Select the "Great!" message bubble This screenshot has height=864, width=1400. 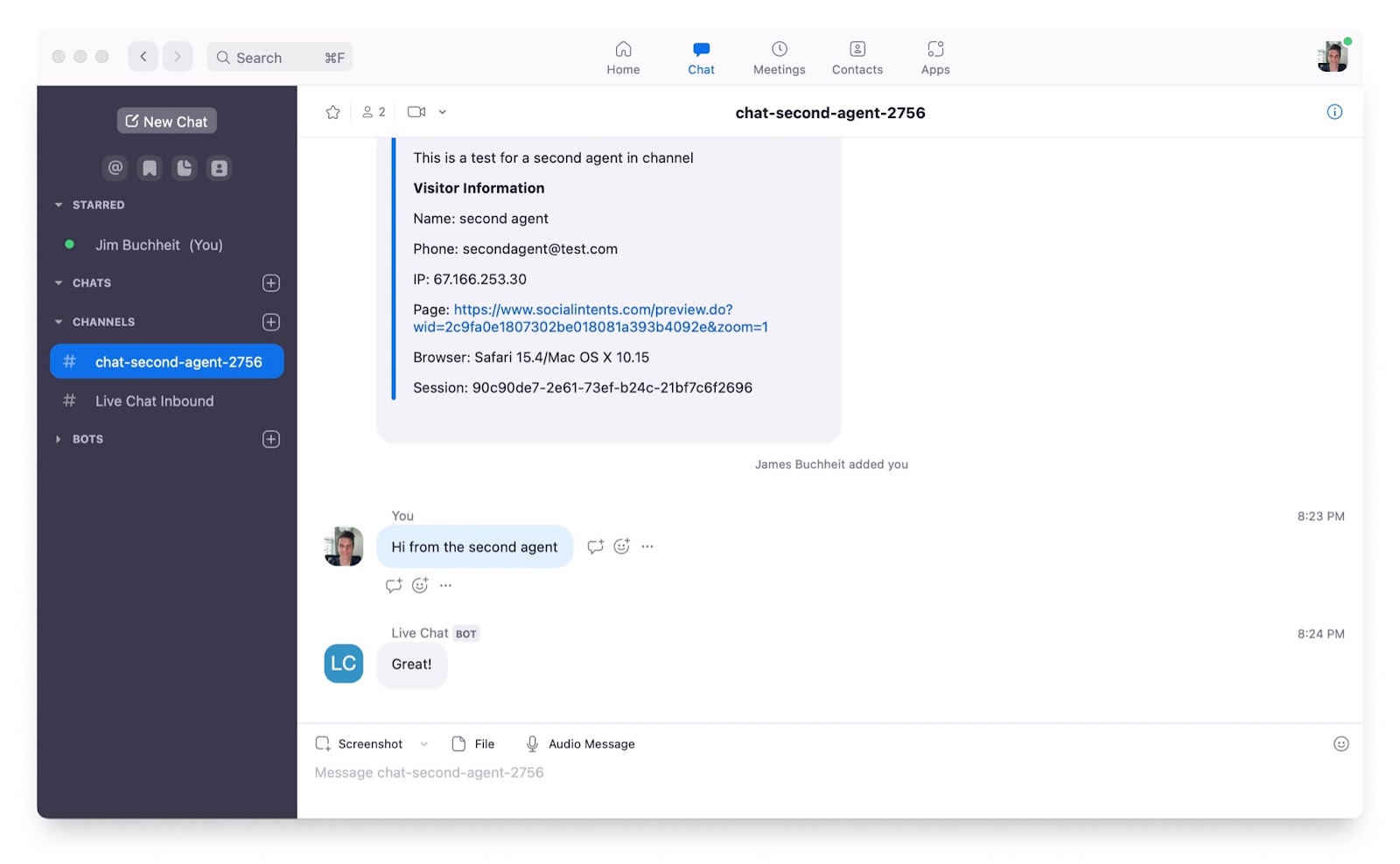(x=412, y=665)
